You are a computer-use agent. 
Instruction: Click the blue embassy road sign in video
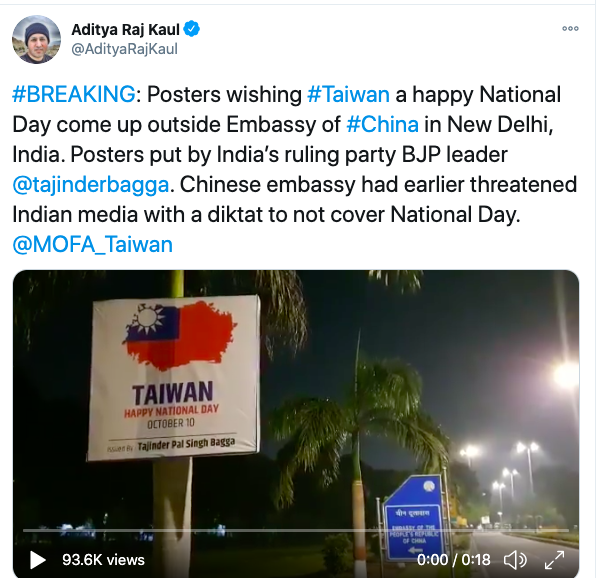[x=413, y=519]
